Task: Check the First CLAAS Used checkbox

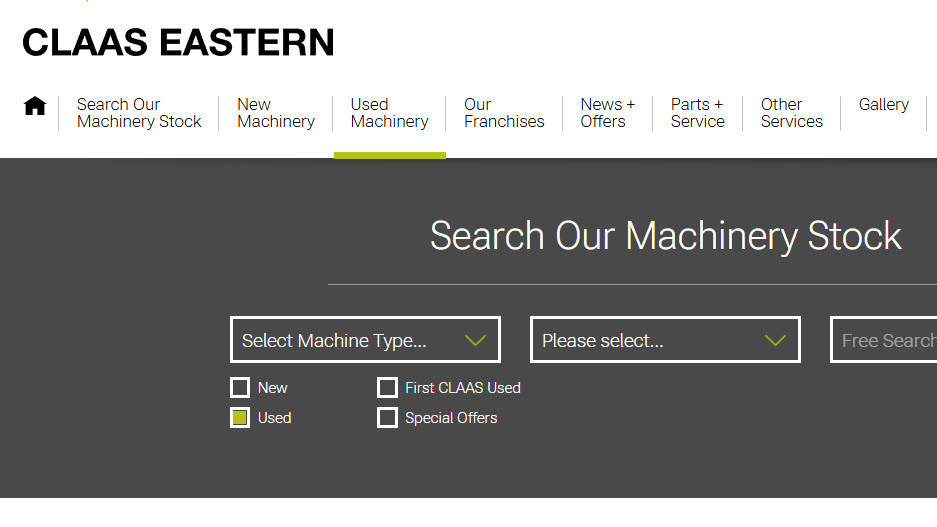Action: [387, 387]
